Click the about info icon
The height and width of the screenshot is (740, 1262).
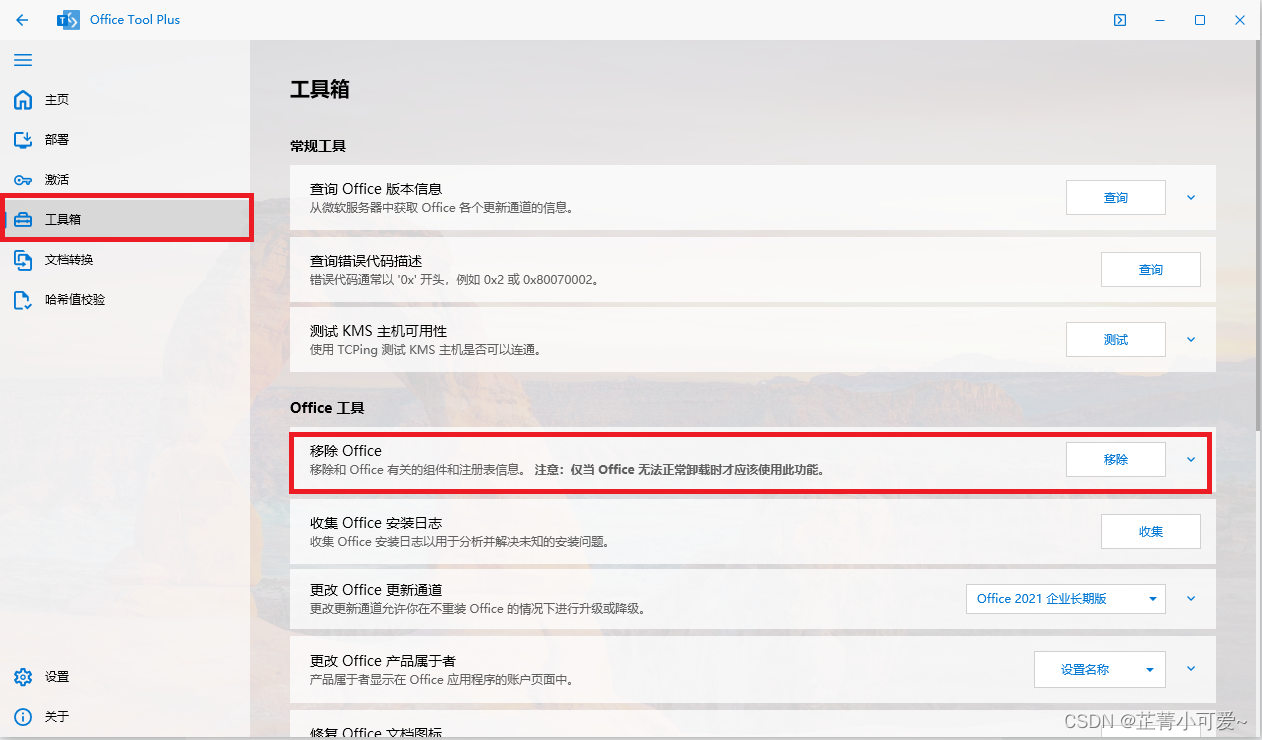[23, 717]
